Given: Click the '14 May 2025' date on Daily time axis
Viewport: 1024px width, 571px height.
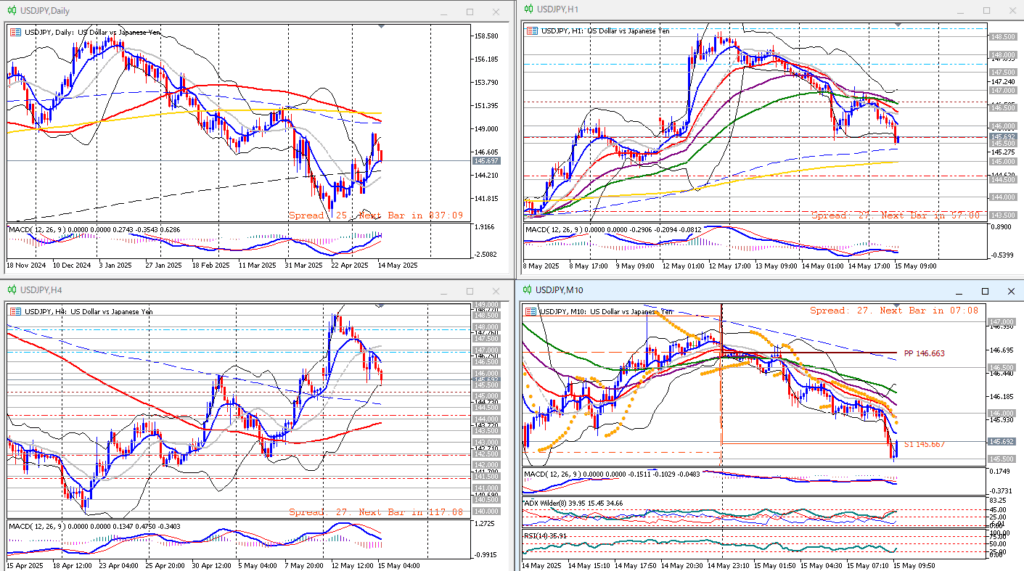Looking at the screenshot, I should coord(398,266).
